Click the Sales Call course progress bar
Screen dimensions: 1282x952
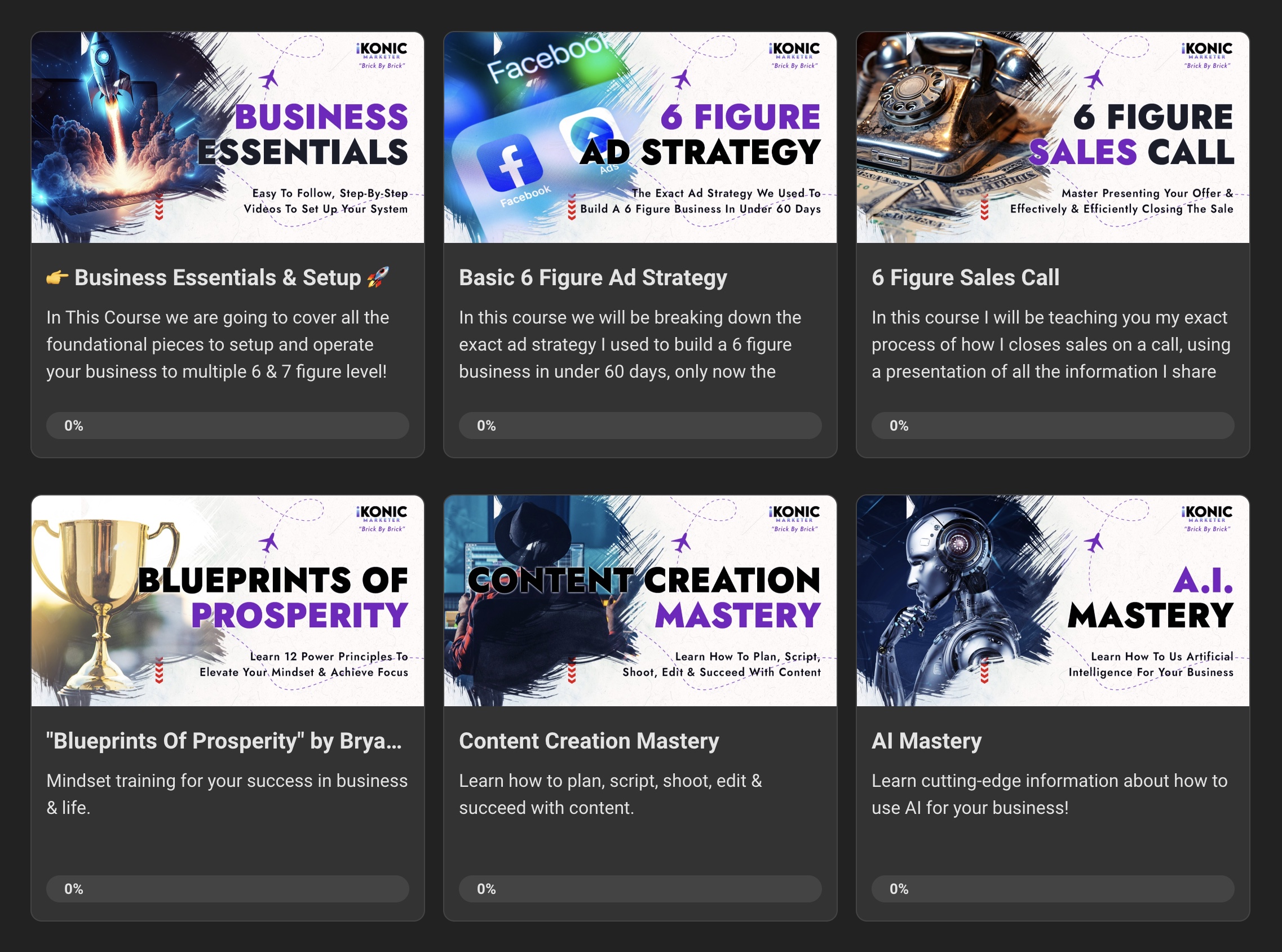pos(1053,426)
